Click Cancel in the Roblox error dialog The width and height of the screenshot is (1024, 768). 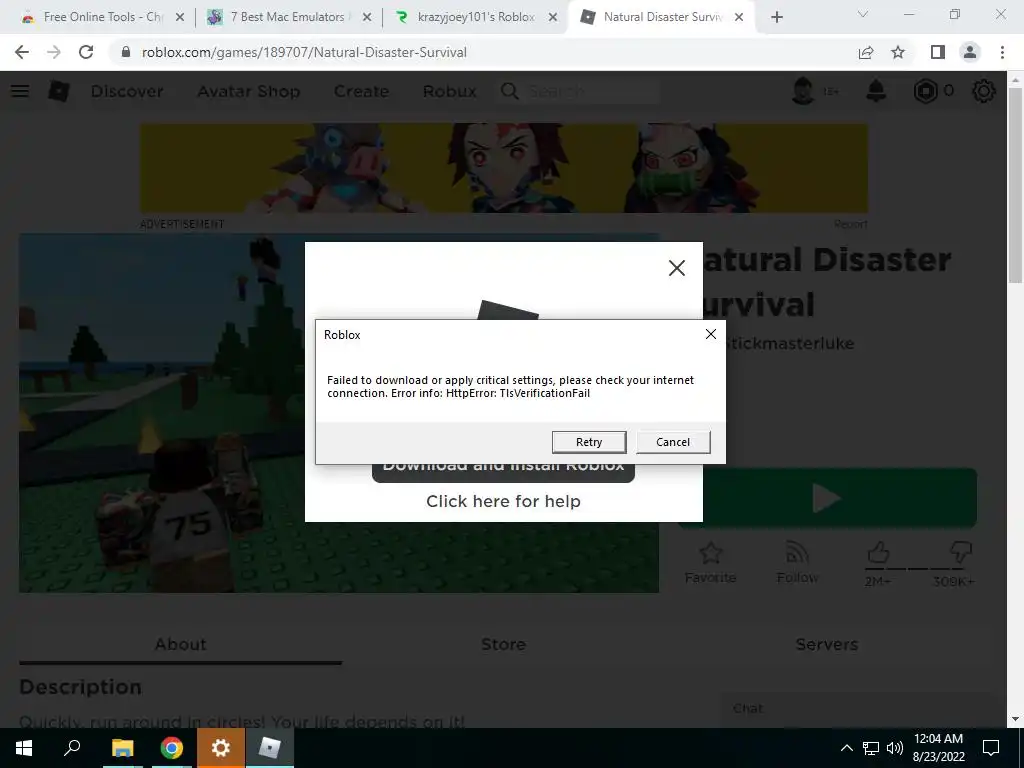click(673, 442)
